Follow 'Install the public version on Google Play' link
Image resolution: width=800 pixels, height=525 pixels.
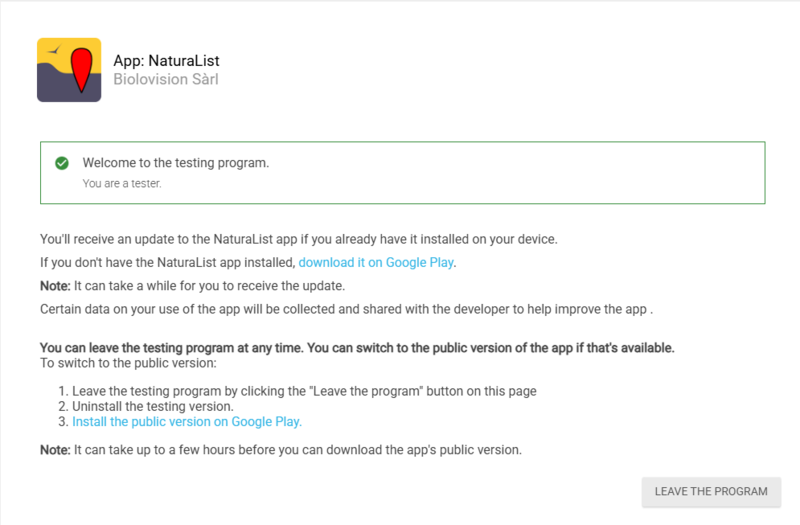point(187,422)
